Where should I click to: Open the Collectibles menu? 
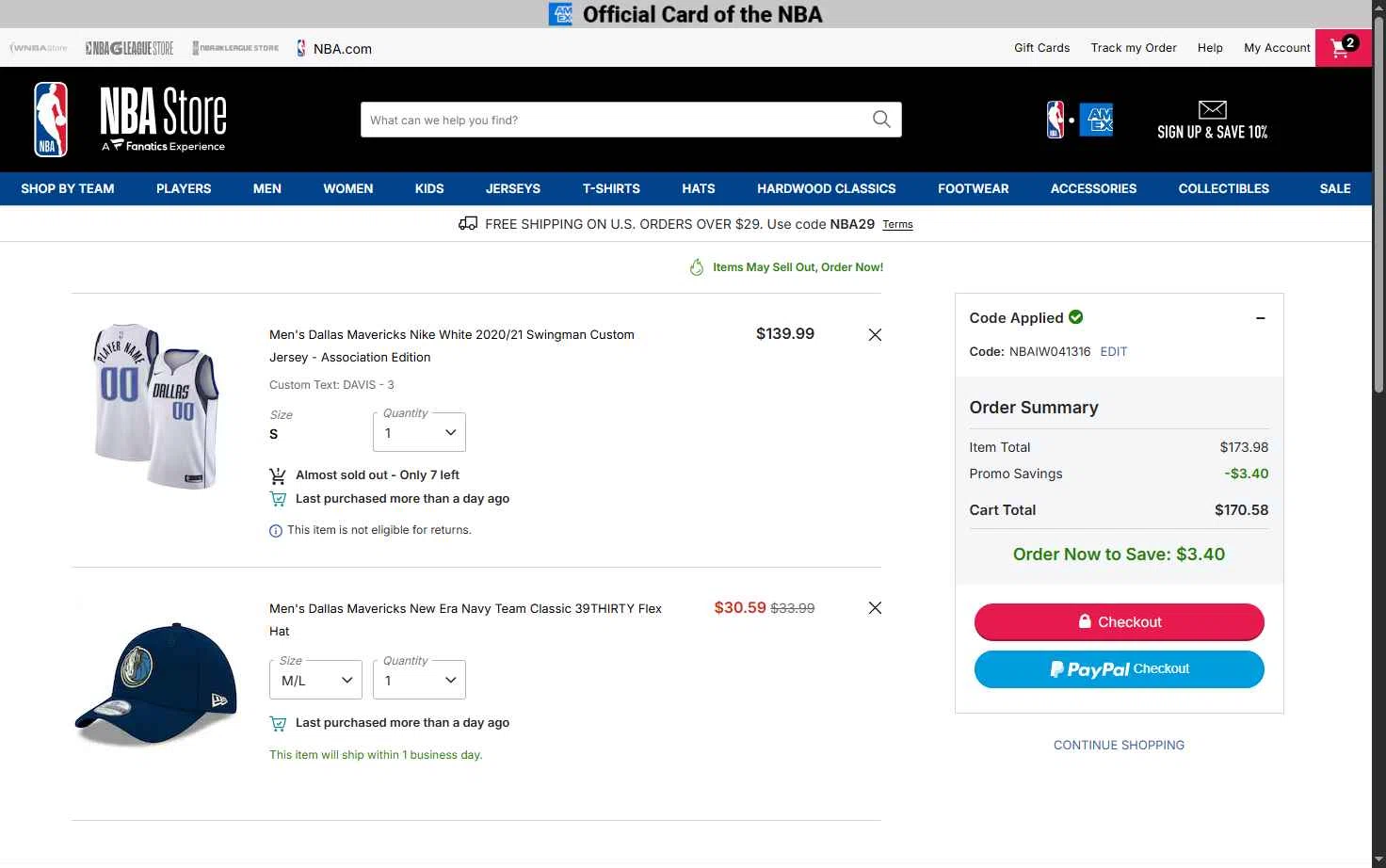(1224, 188)
